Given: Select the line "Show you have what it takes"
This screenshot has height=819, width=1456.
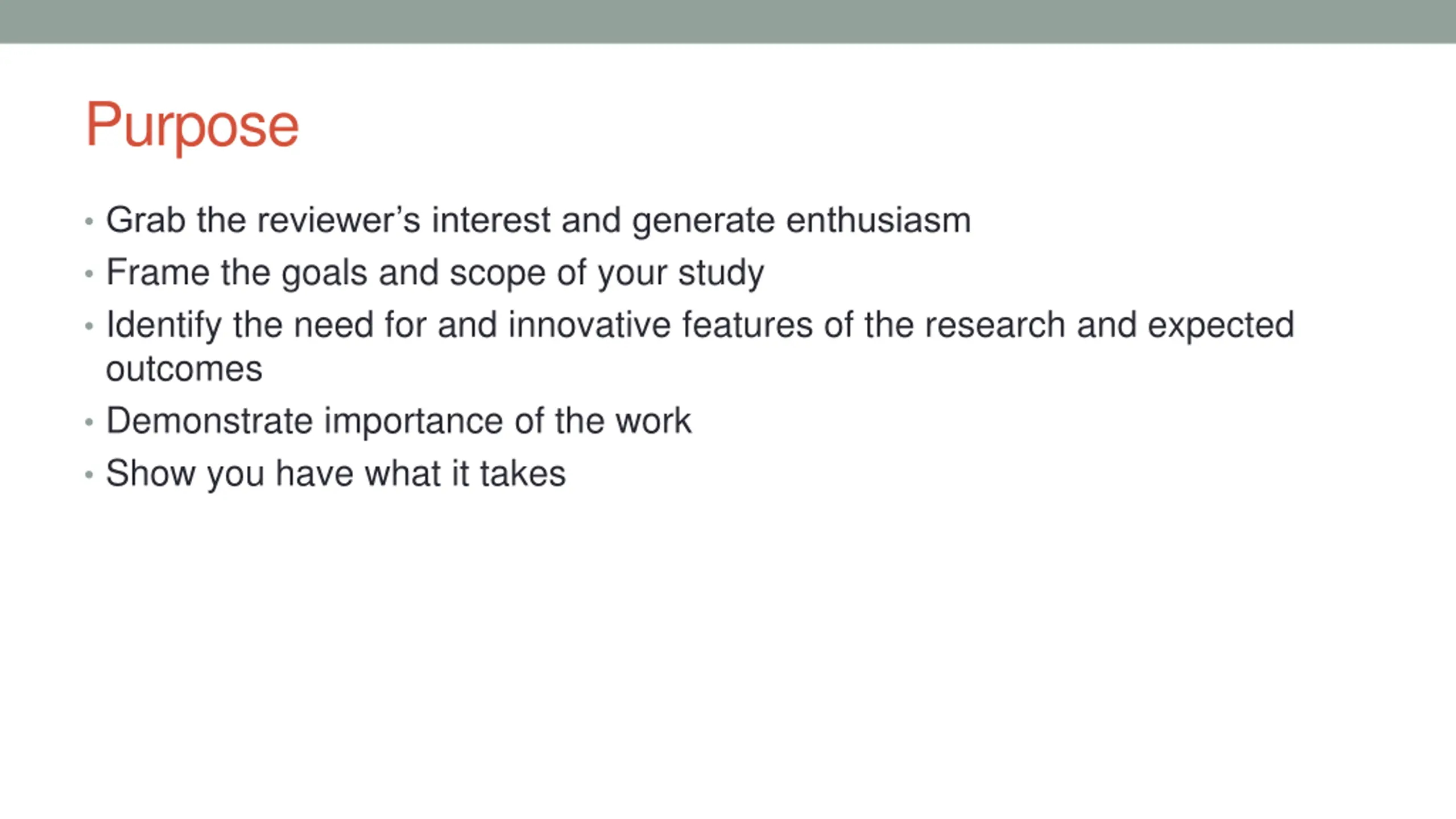Looking at the screenshot, I should tap(336, 474).
